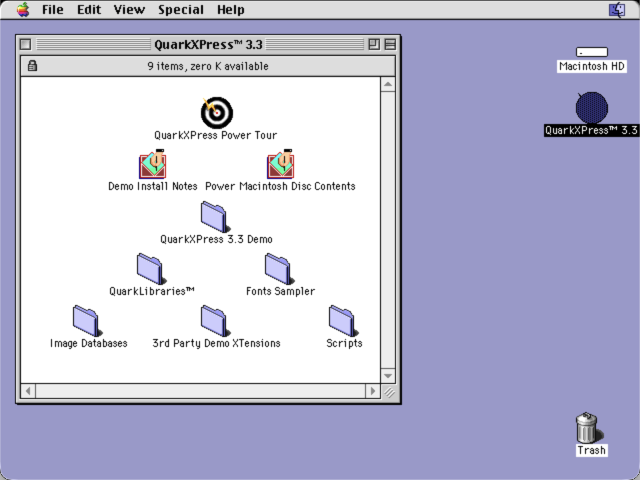Click the '9 items, zero K available' status text

(208, 66)
